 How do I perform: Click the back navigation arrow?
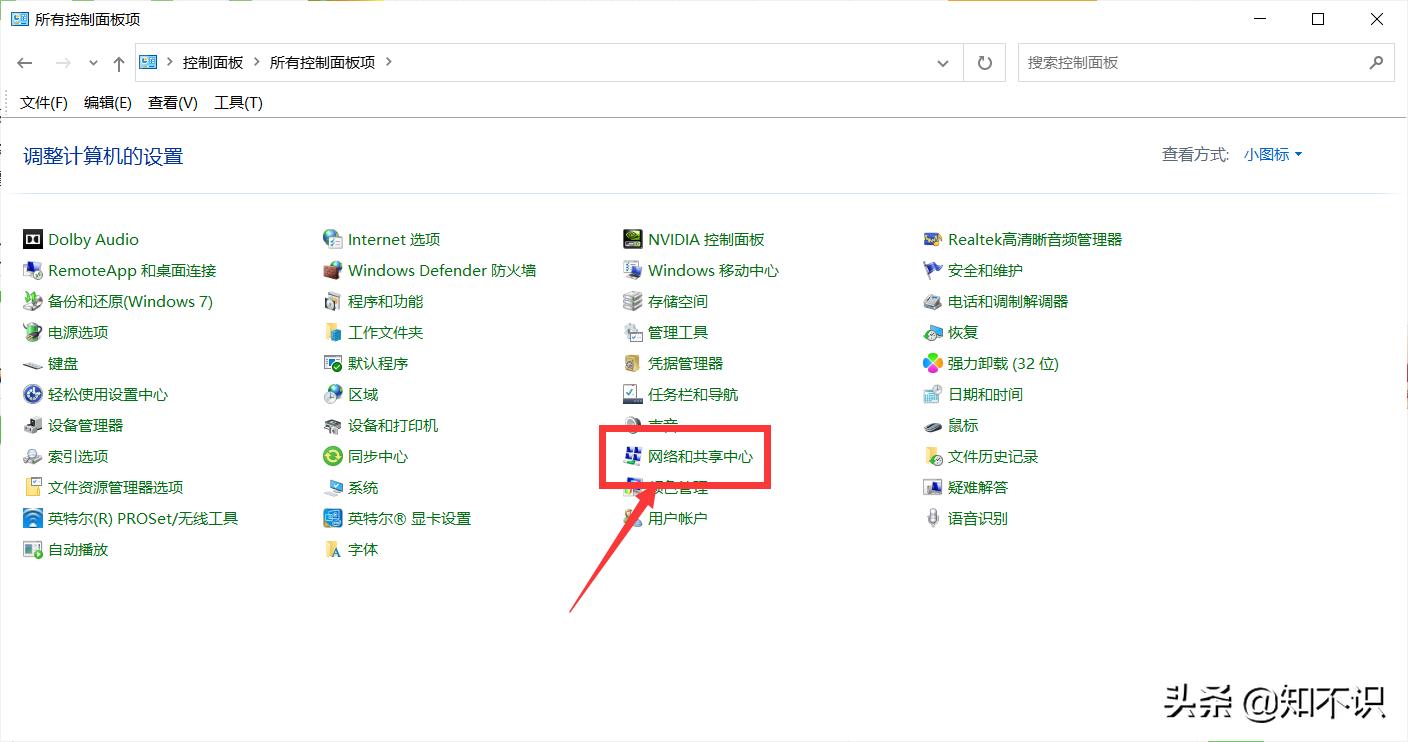[24, 62]
